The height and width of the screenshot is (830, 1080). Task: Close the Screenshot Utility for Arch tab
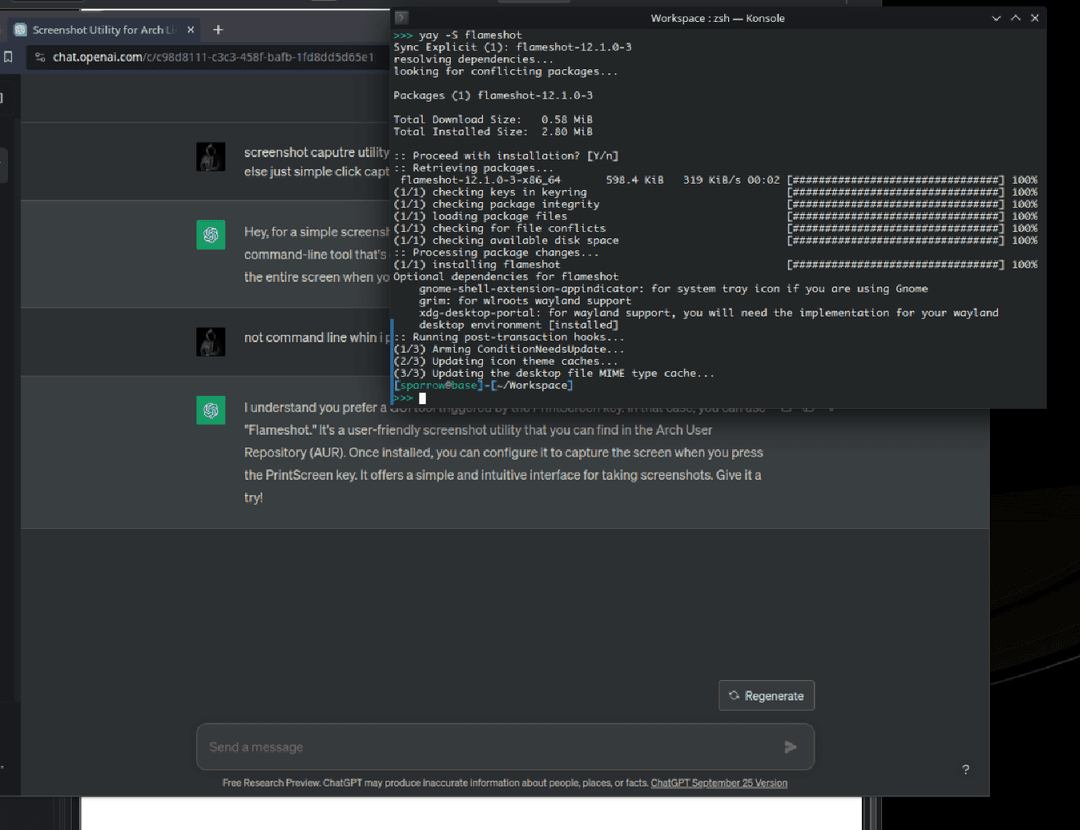coord(187,30)
